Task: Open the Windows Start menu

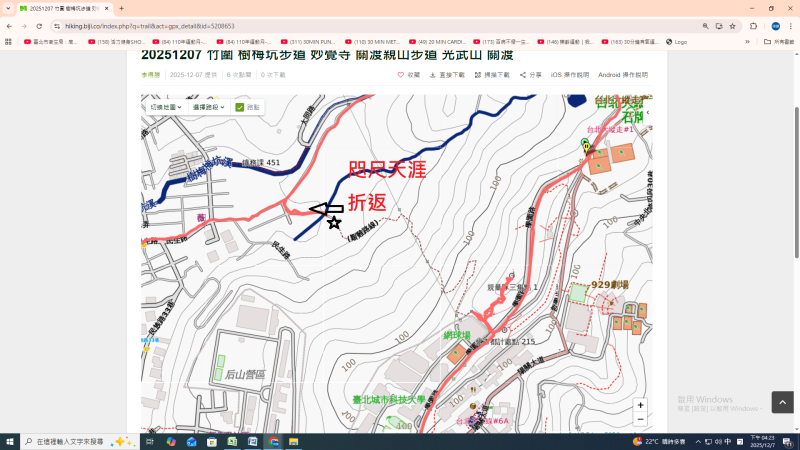Action: coord(11,441)
